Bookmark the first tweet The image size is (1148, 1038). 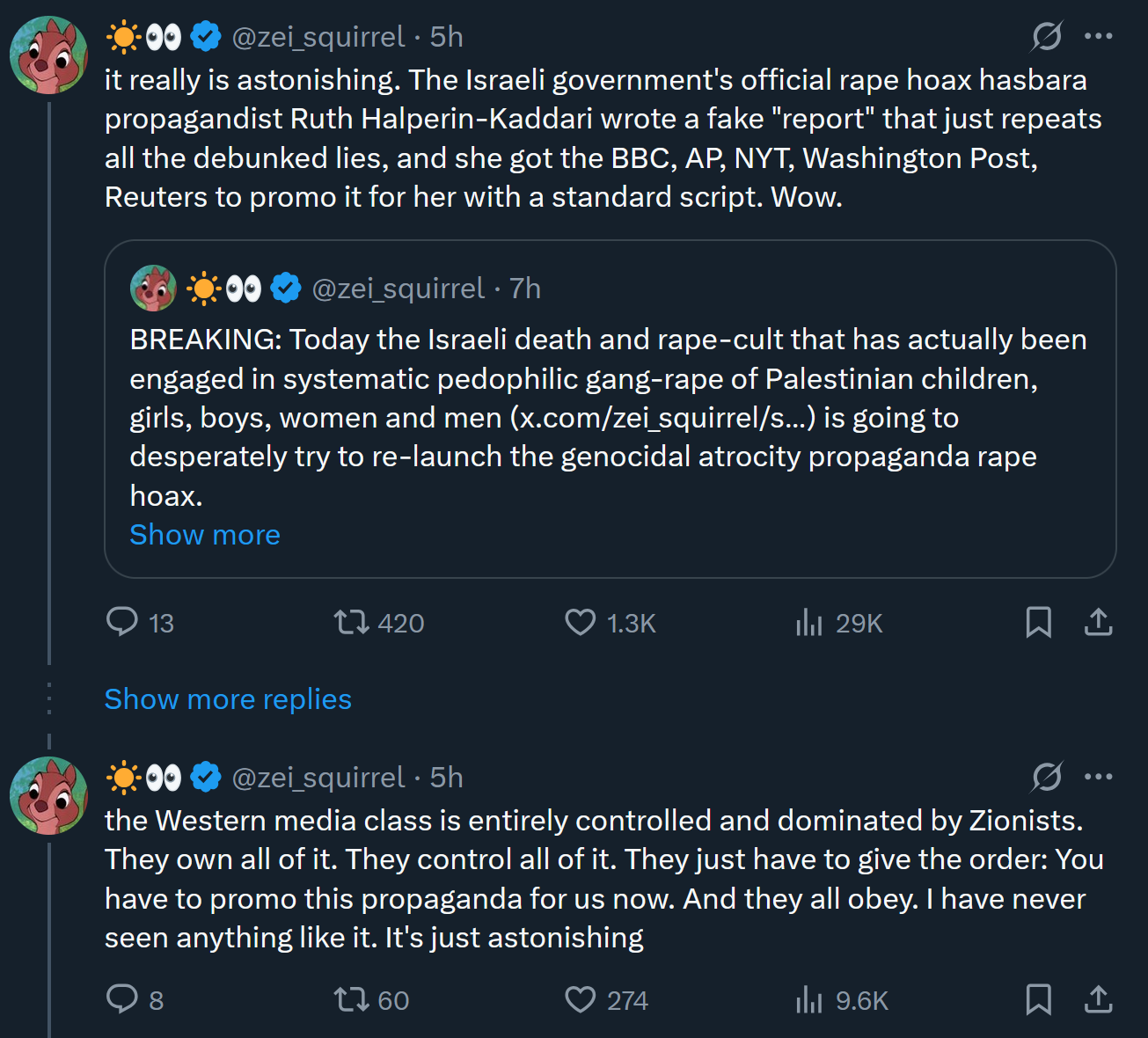(1039, 622)
